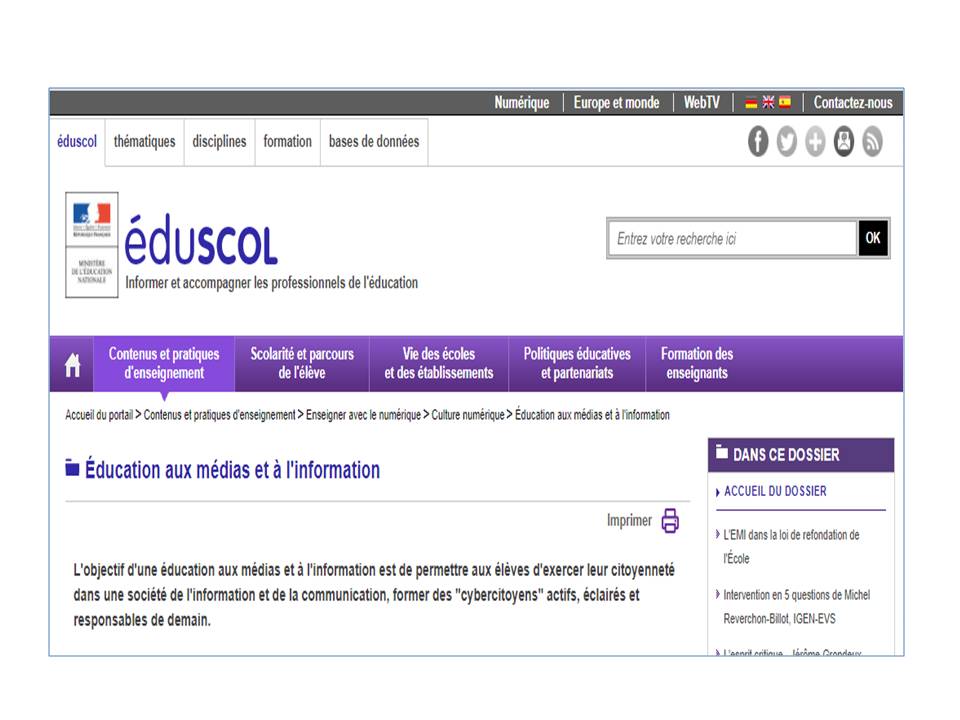Open WebTV in the top bar
The width and height of the screenshot is (960, 720).
tap(702, 103)
